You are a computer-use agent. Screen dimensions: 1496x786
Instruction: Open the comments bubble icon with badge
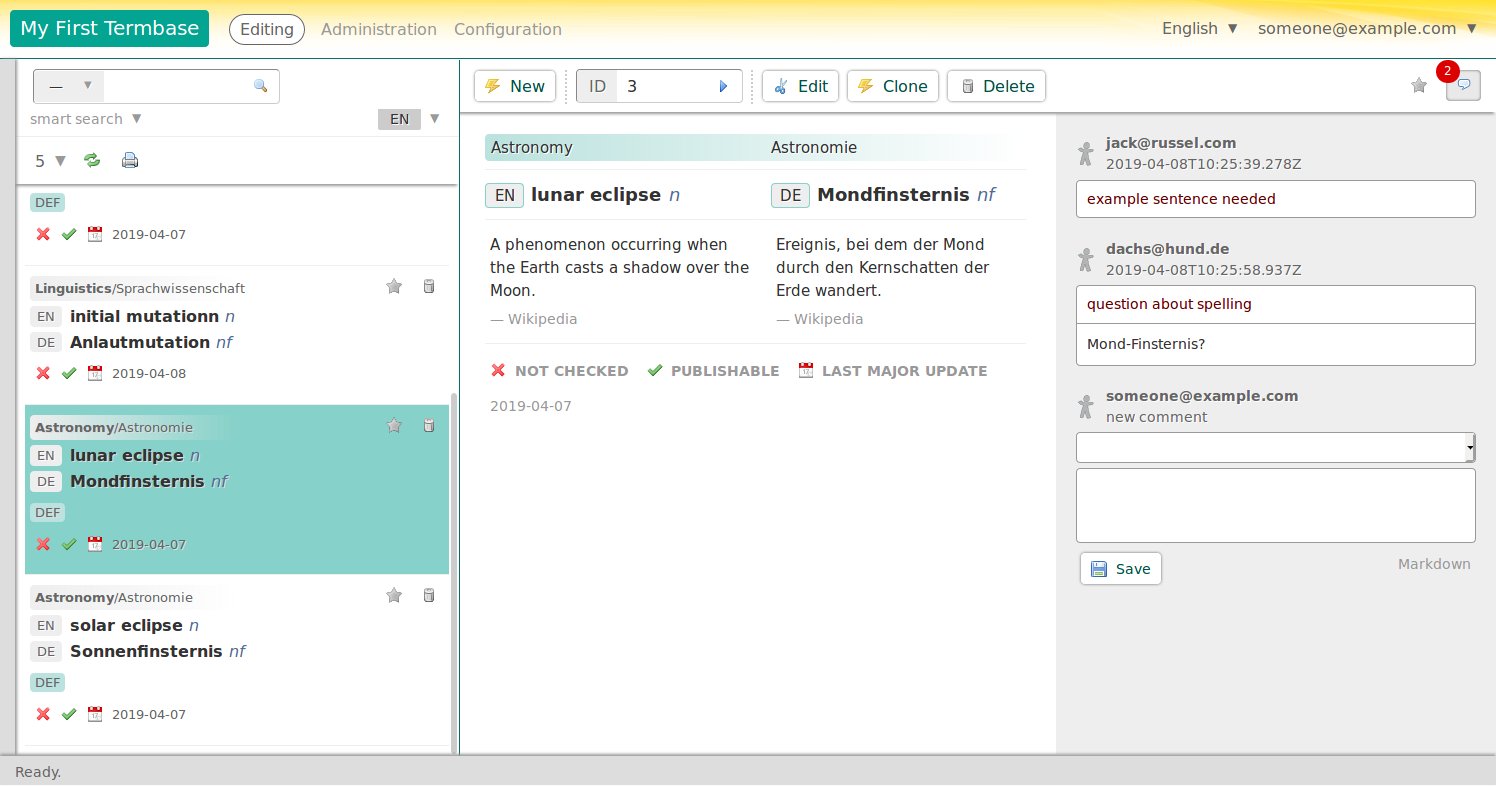pos(1463,86)
